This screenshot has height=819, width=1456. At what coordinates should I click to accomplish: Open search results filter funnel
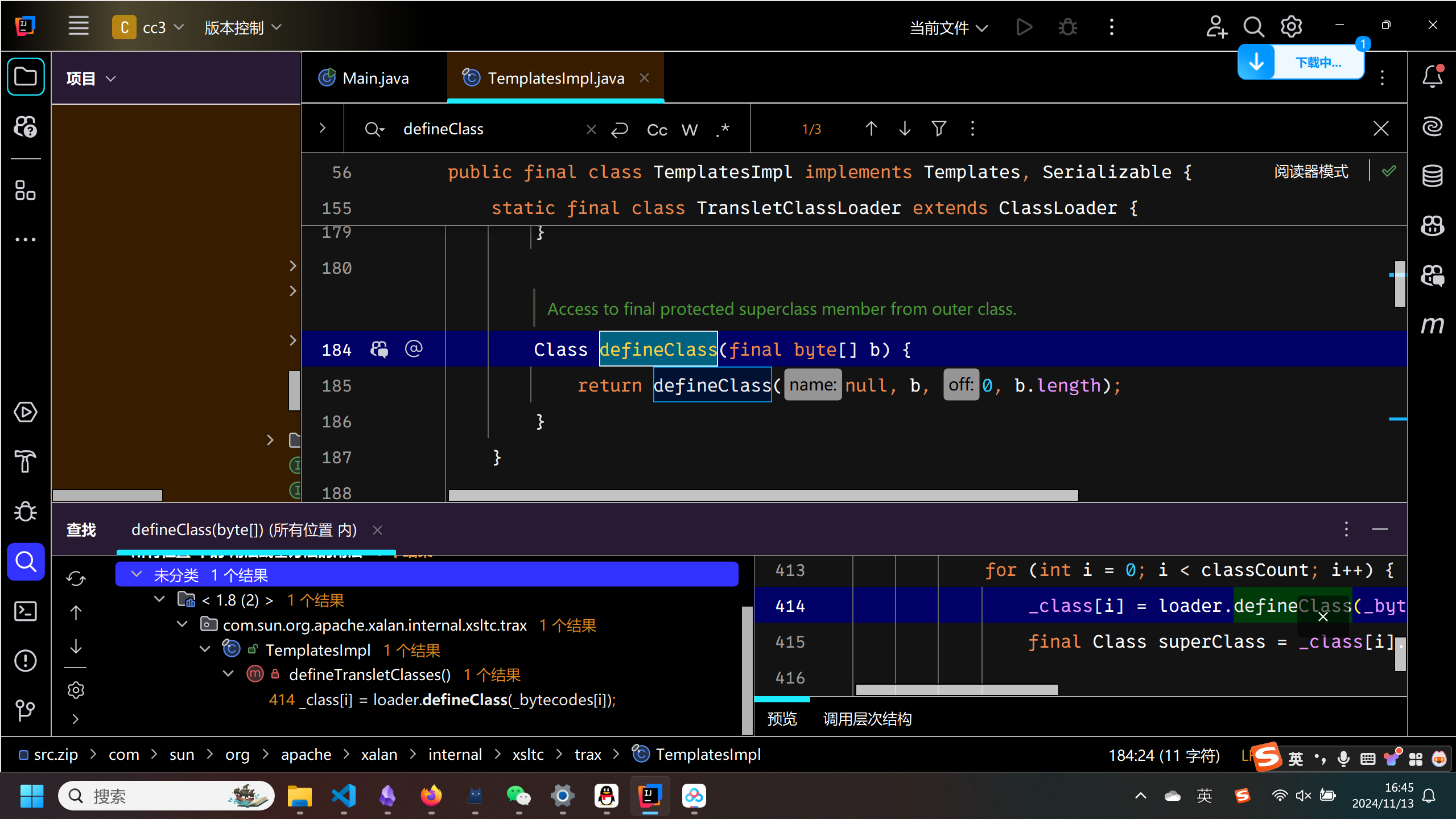pyautogui.click(x=939, y=129)
